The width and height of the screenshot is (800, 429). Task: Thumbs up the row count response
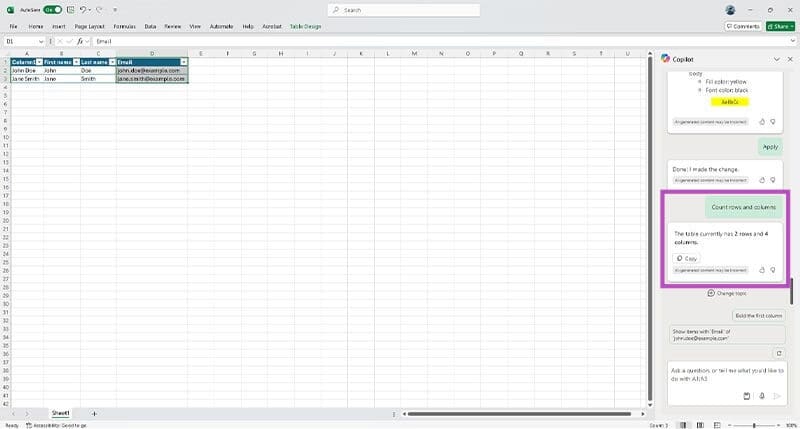point(762,270)
